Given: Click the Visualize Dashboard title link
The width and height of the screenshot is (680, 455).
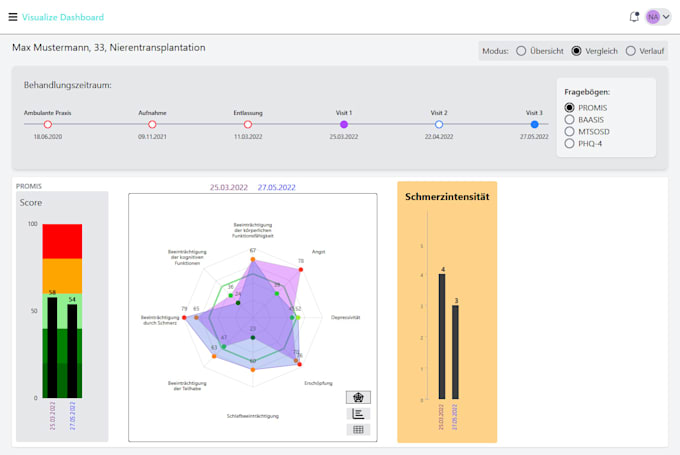Looking at the screenshot, I should point(63,17).
